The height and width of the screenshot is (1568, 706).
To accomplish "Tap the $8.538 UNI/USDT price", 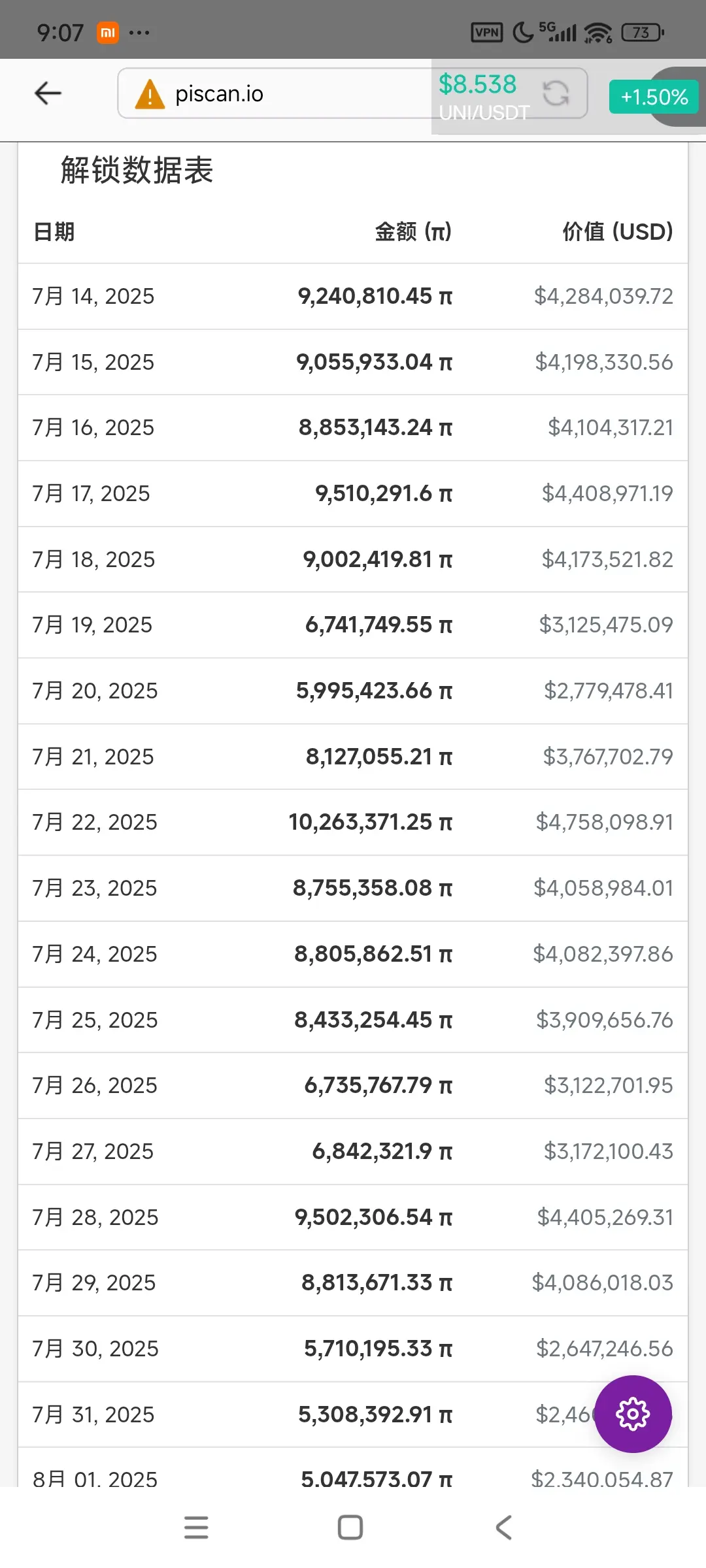I will click(x=478, y=84).
